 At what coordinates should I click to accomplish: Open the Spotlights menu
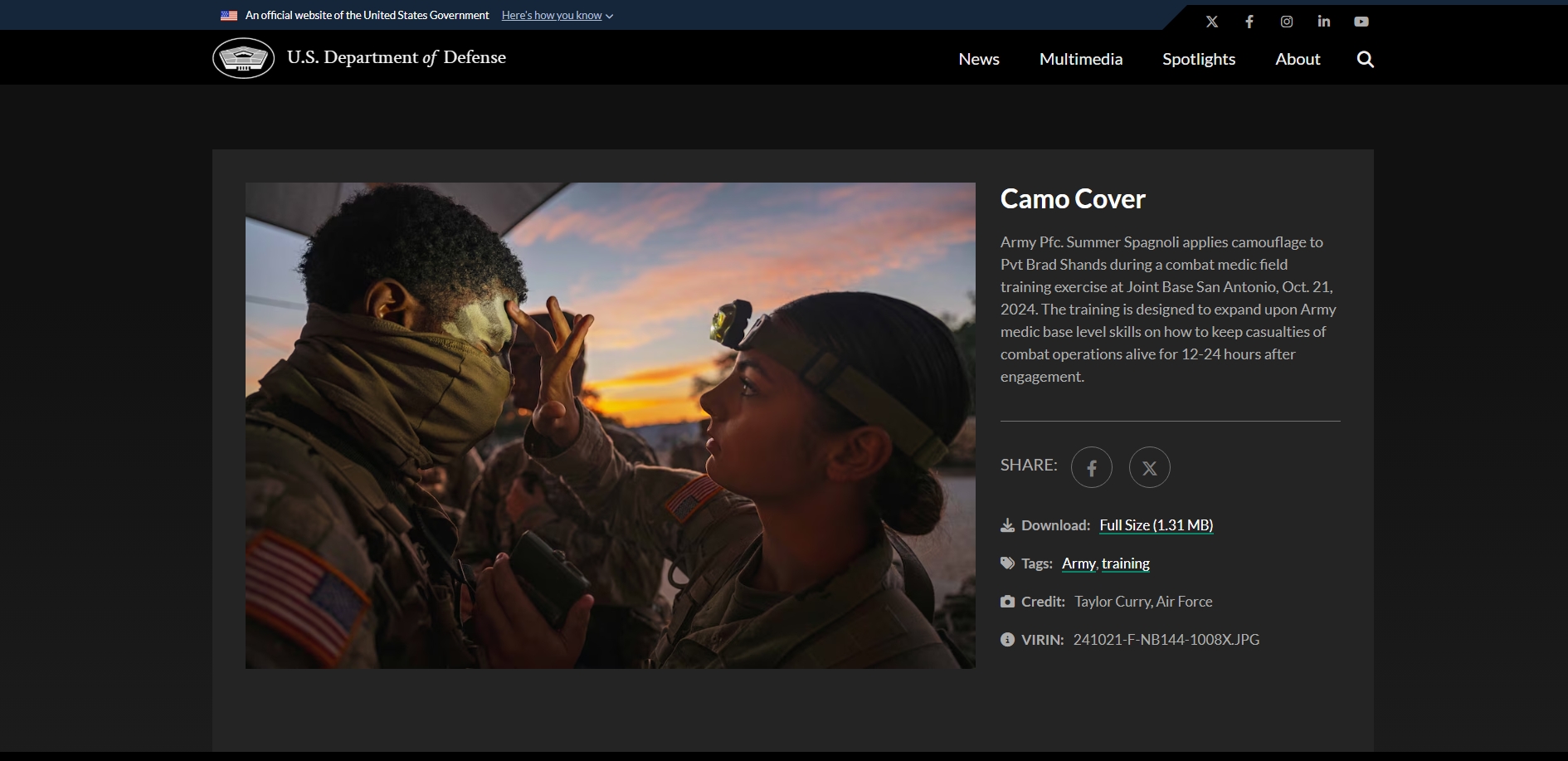1199,59
